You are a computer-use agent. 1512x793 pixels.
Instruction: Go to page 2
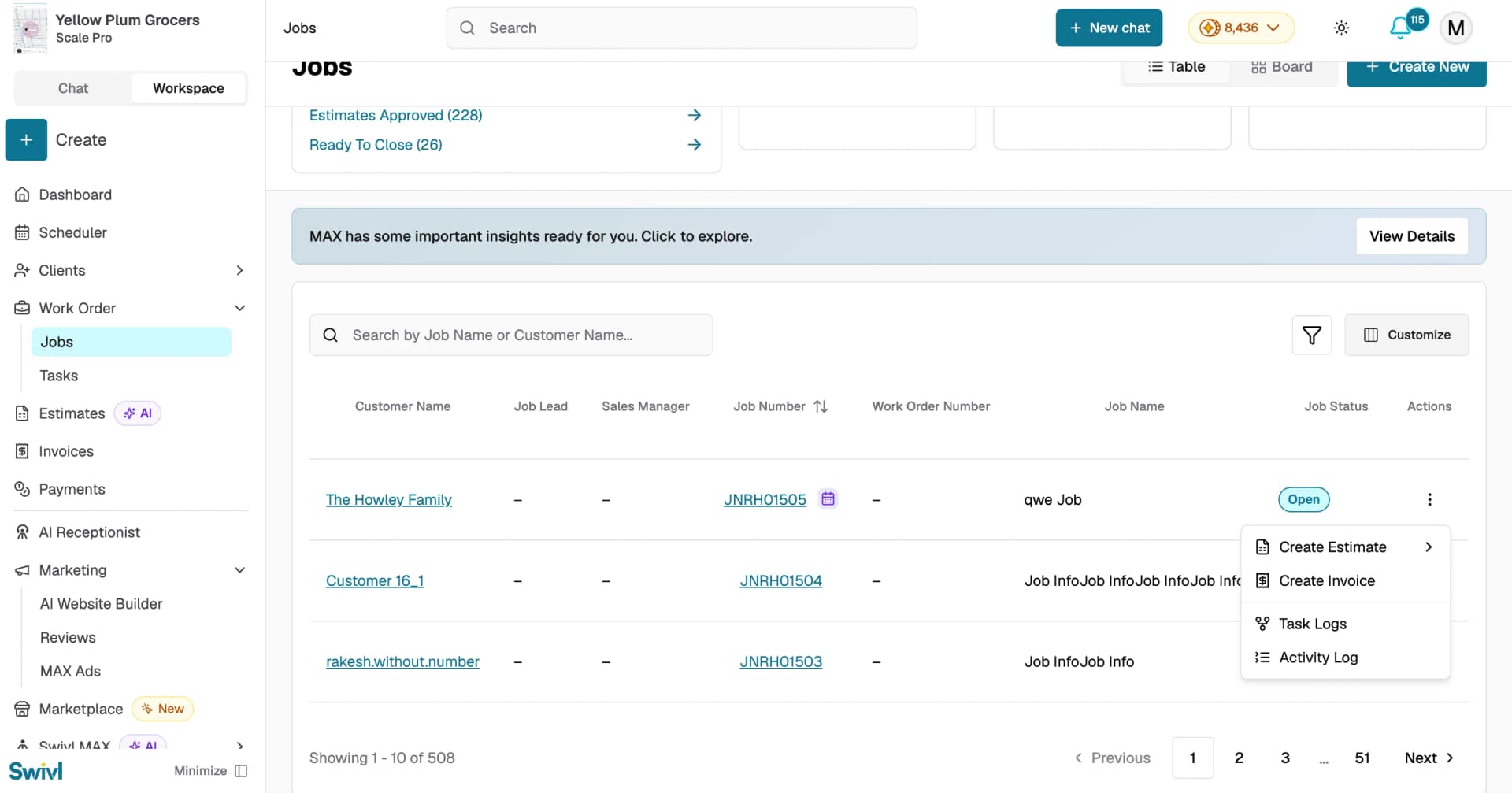coord(1239,758)
